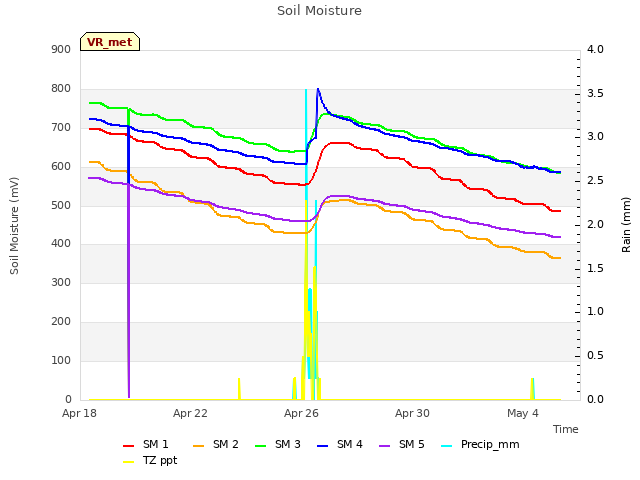Click the Soil Moisture (mV) axis title
The width and height of the screenshot is (640, 480).
point(14,226)
